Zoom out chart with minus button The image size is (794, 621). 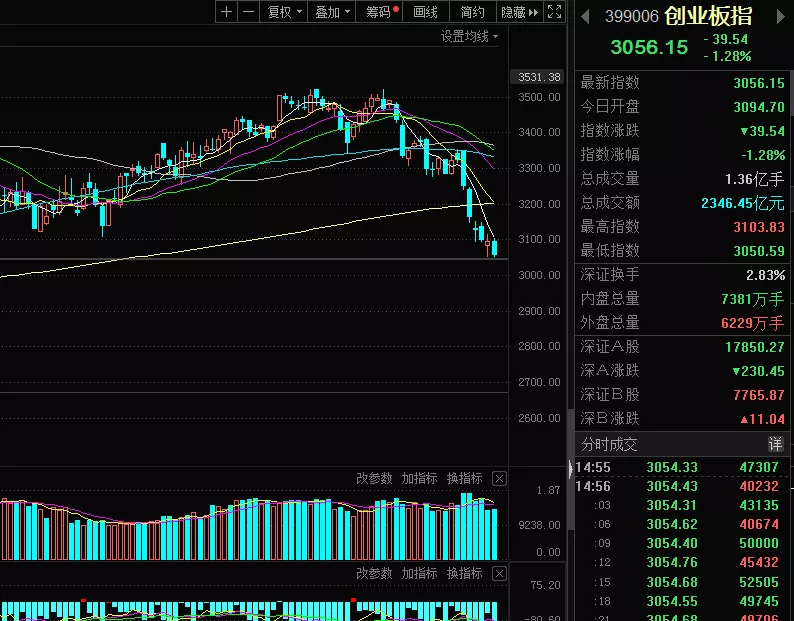pyautogui.click(x=249, y=12)
